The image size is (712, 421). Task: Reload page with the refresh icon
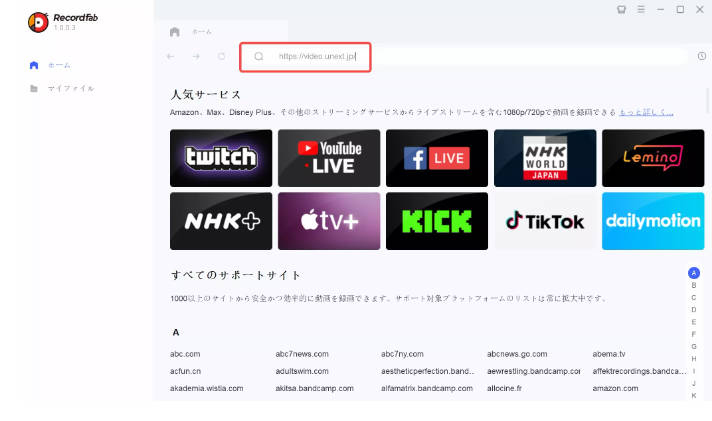point(222,56)
